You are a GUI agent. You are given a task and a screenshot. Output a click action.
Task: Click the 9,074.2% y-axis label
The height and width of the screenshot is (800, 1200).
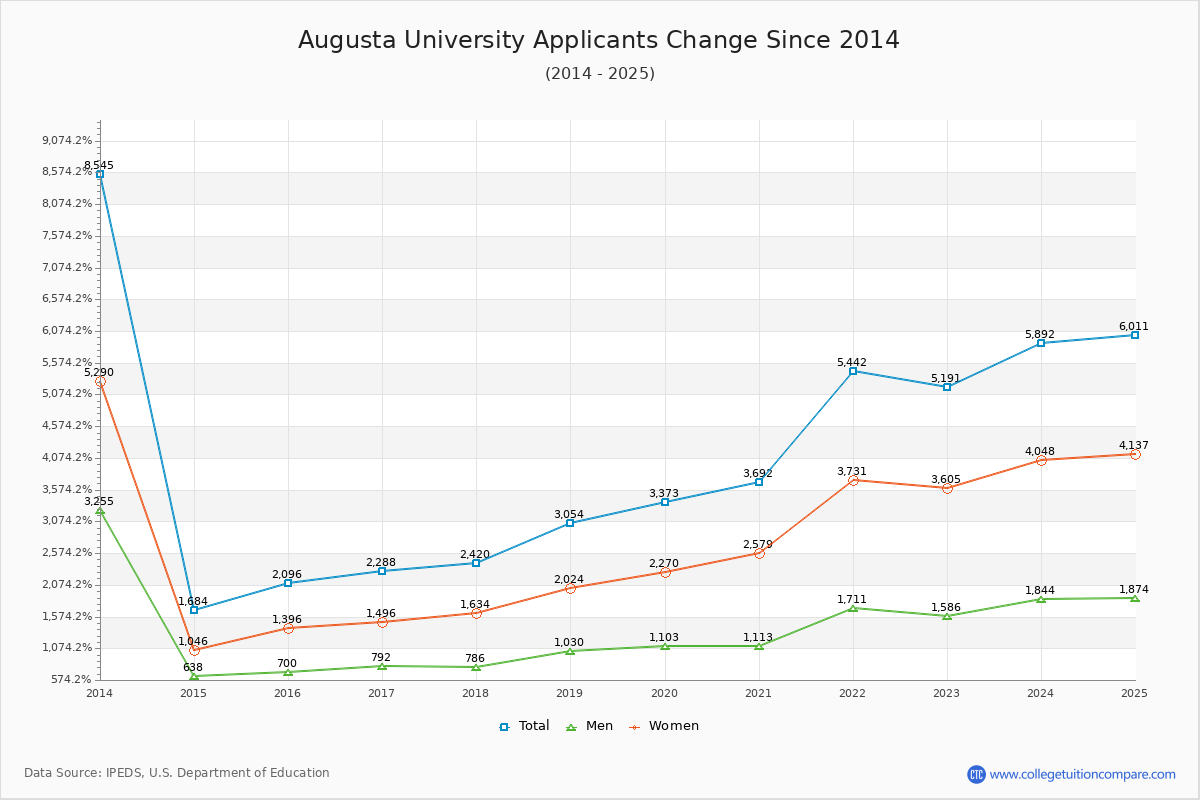[x=67, y=140]
